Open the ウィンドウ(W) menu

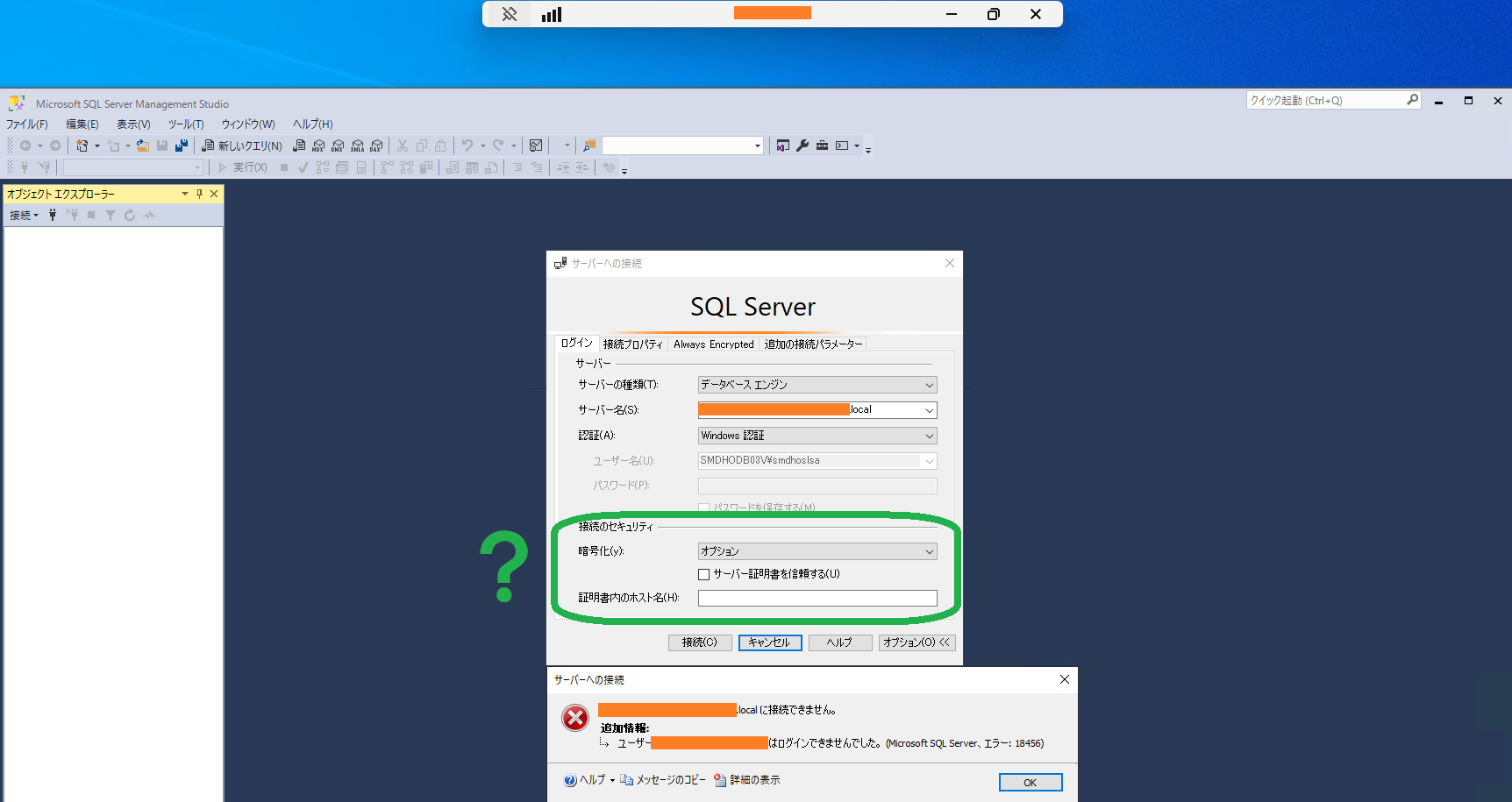(248, 124)
